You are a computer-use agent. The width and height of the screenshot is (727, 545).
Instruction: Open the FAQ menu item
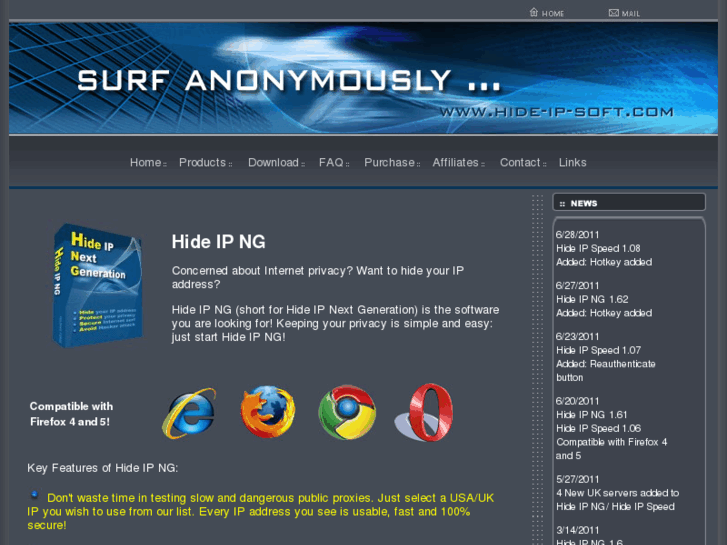(331, 163)
